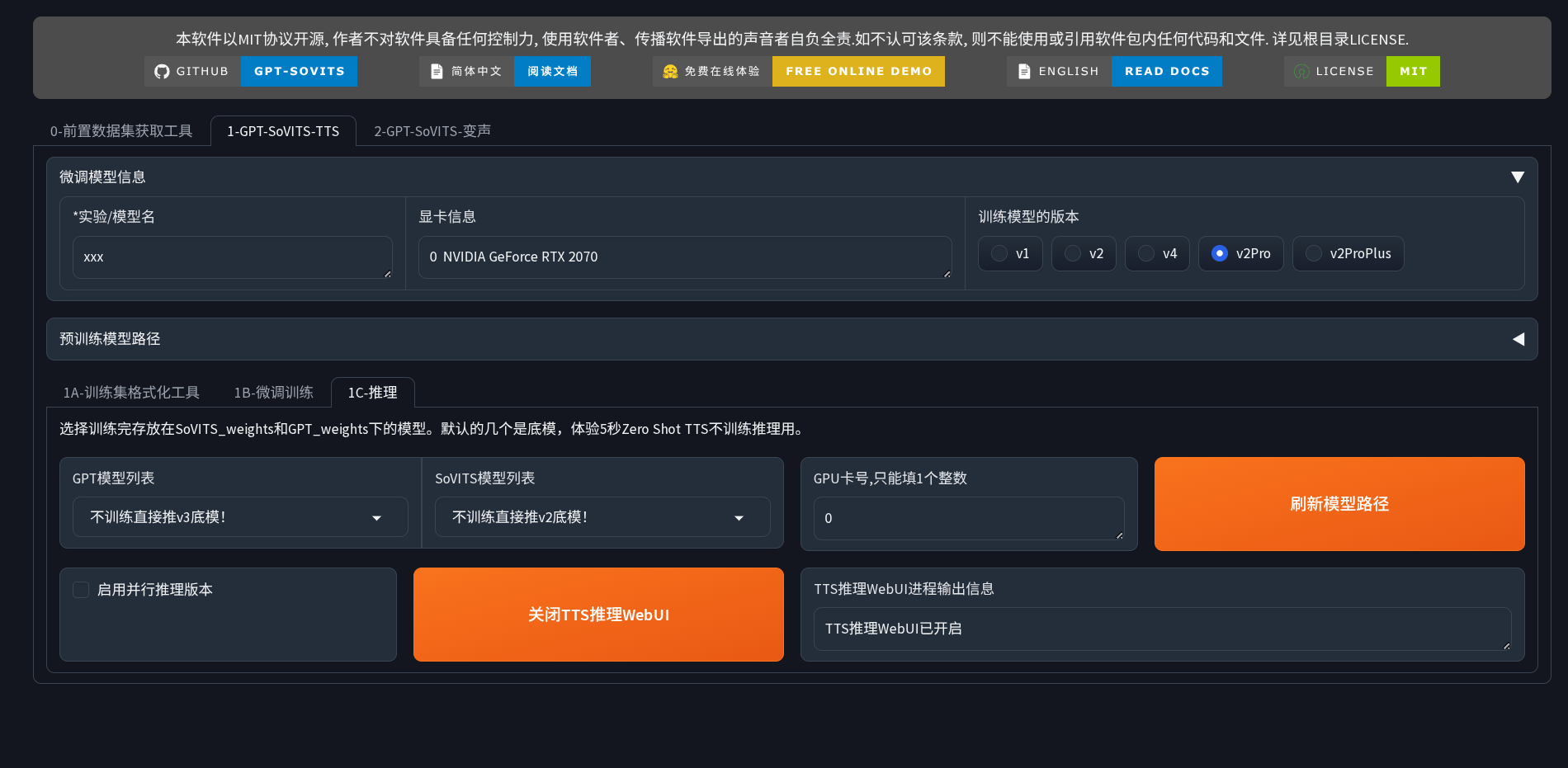Viewport: 1568px width, 768px height.
Task: Select the 1-GPT-SoVITS-TTS tab
Action: [283, 131]
